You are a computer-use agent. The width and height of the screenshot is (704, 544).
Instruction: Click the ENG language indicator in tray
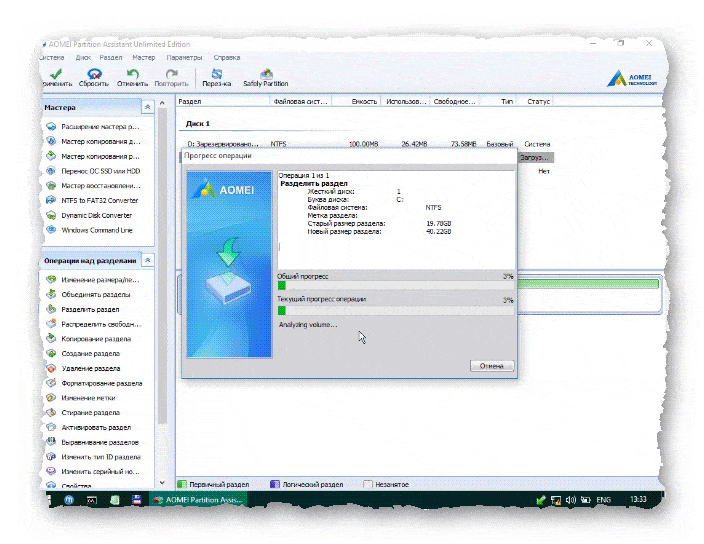pos(603,500)
